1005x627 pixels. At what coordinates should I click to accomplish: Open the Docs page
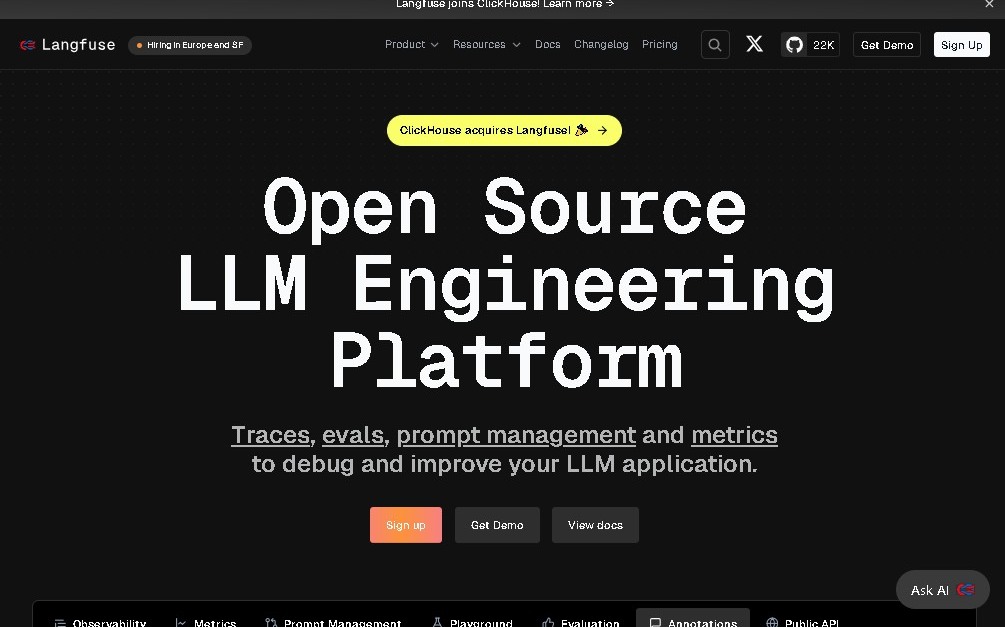pos(547,44)
